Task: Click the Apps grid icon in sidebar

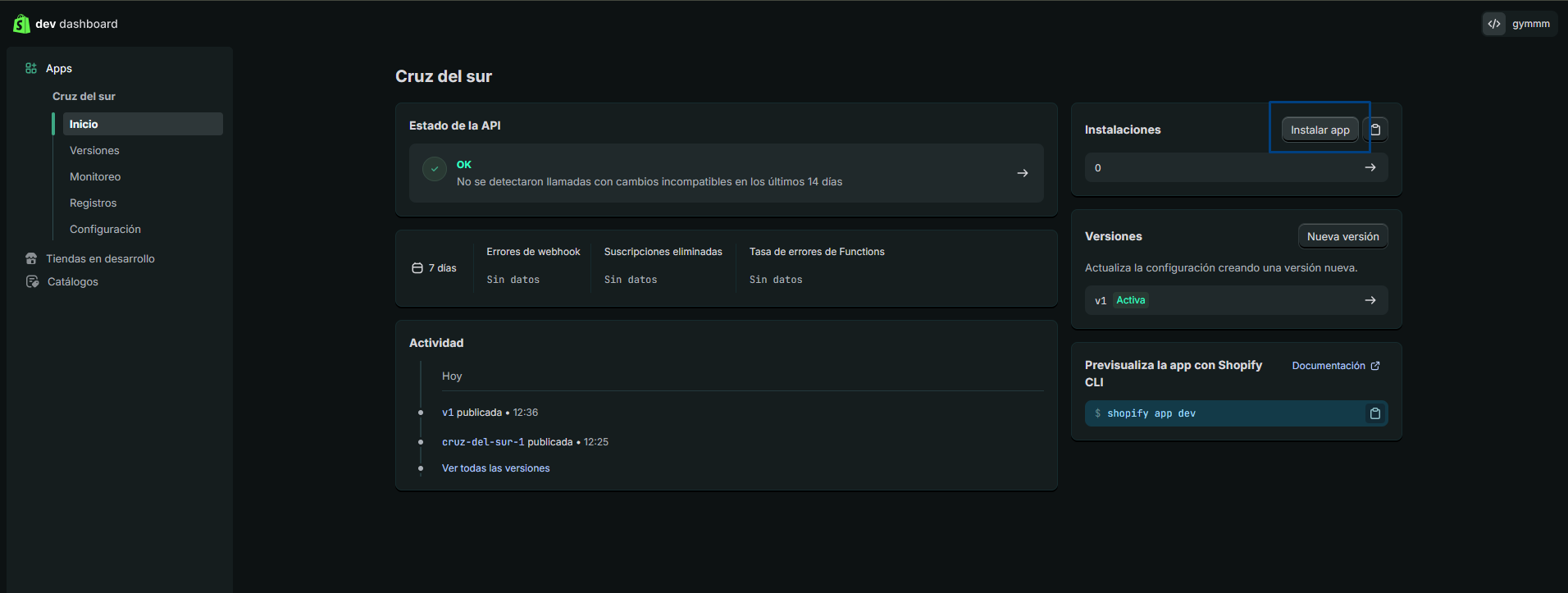Action: coord(31,68)
